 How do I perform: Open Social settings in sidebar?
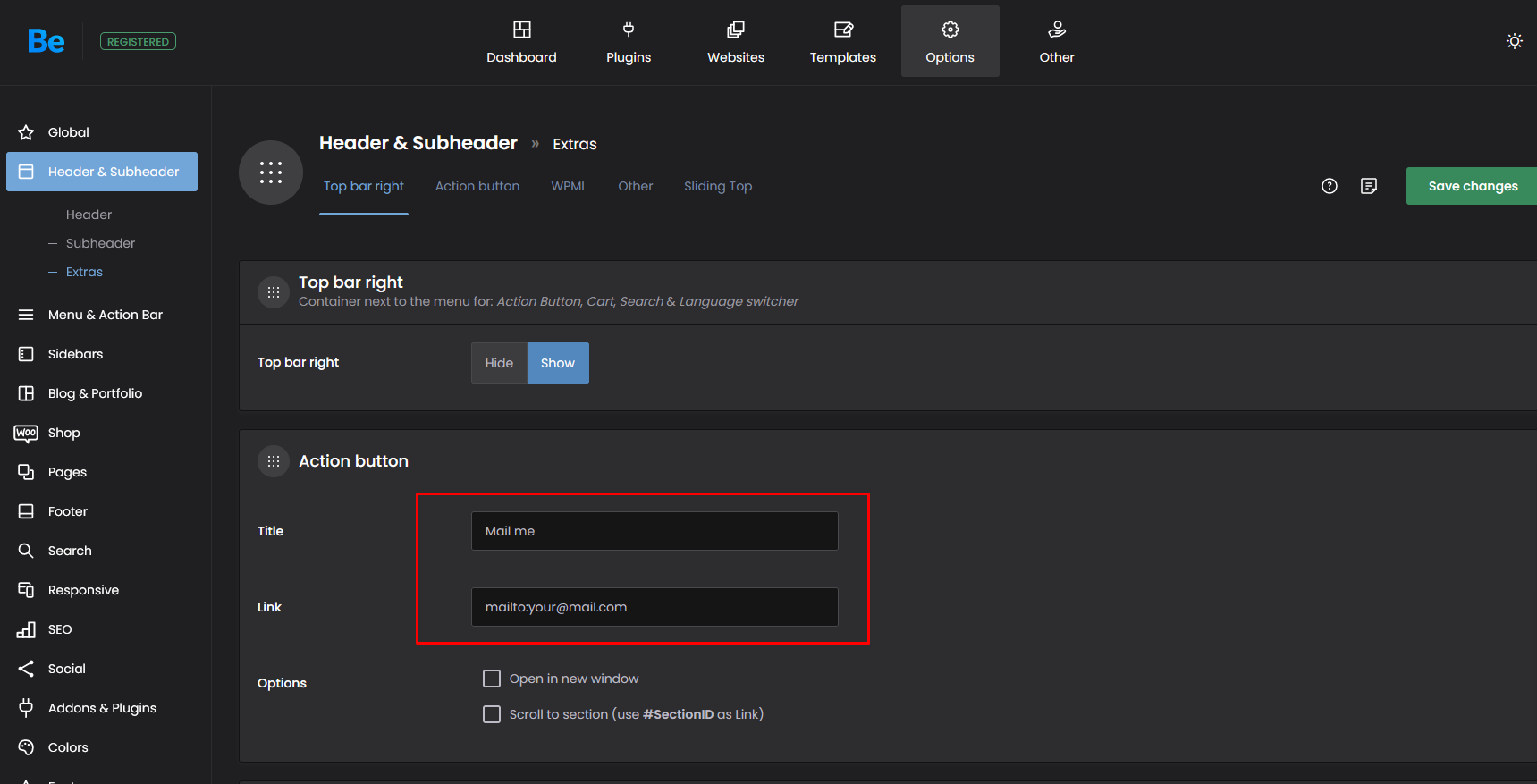coord(102,669)
